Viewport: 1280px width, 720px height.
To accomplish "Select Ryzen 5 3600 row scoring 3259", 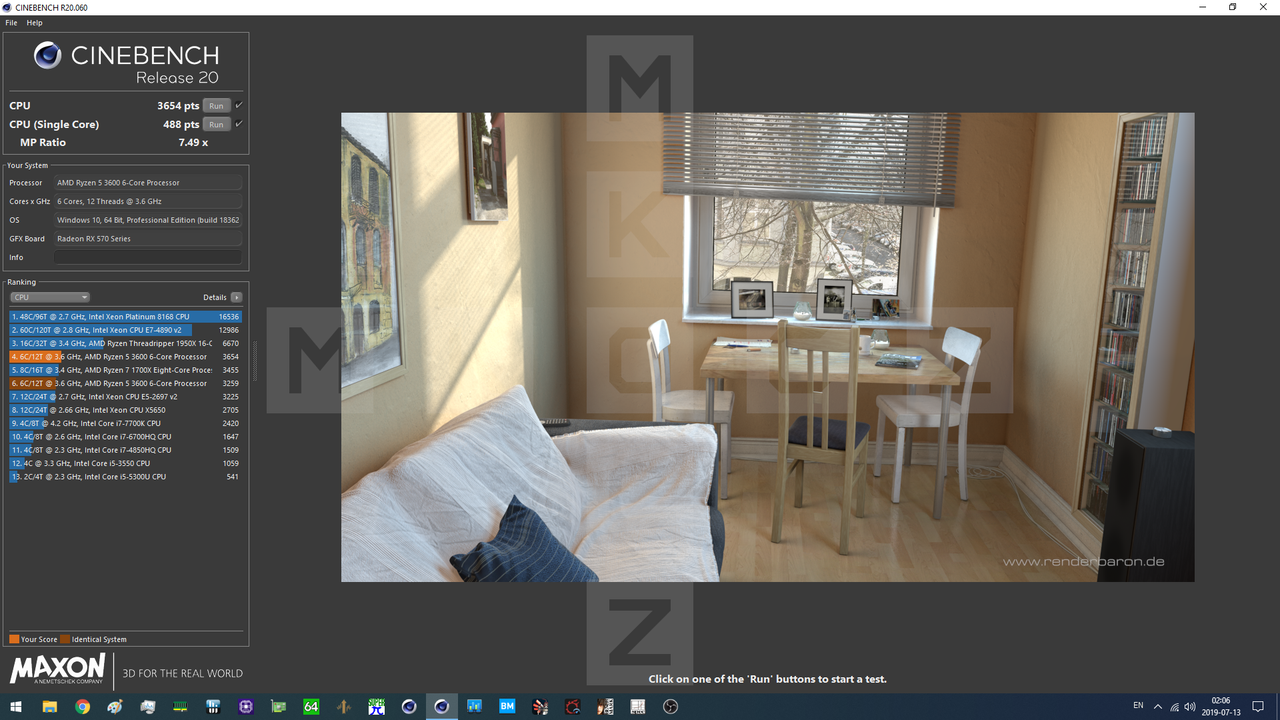I will 126,383.
